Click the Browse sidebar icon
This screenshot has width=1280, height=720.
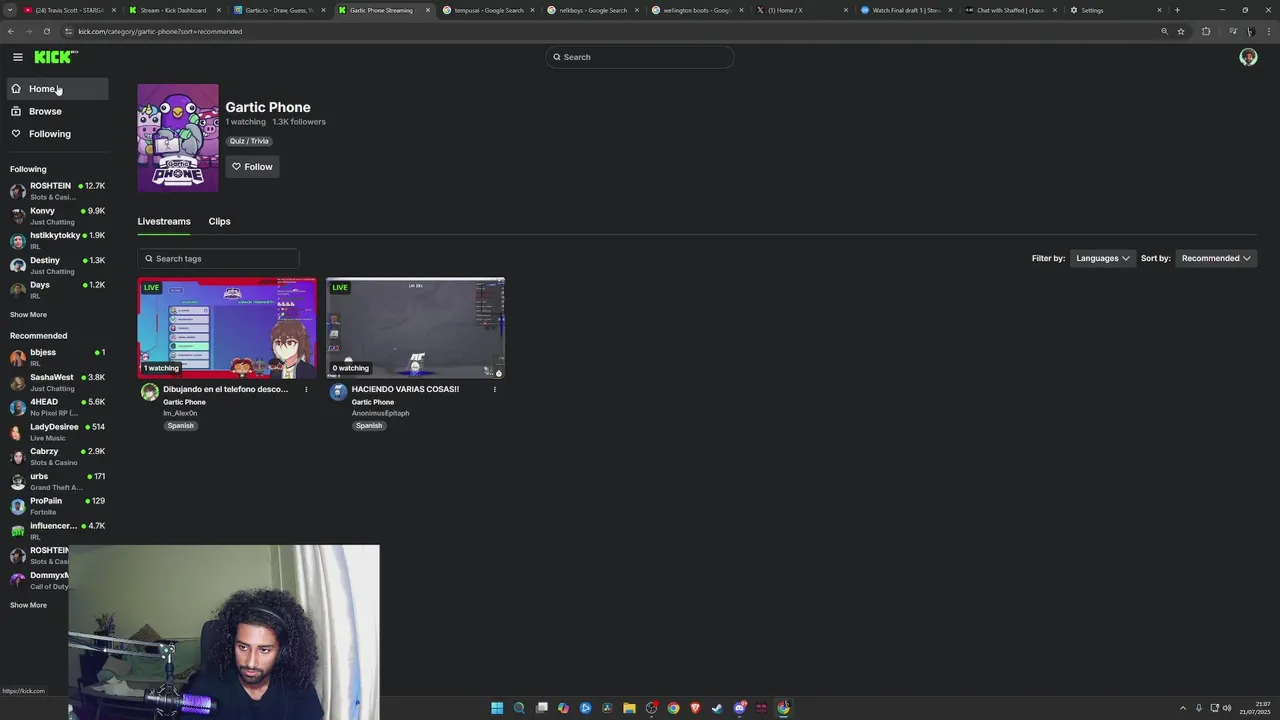point(16,111)
